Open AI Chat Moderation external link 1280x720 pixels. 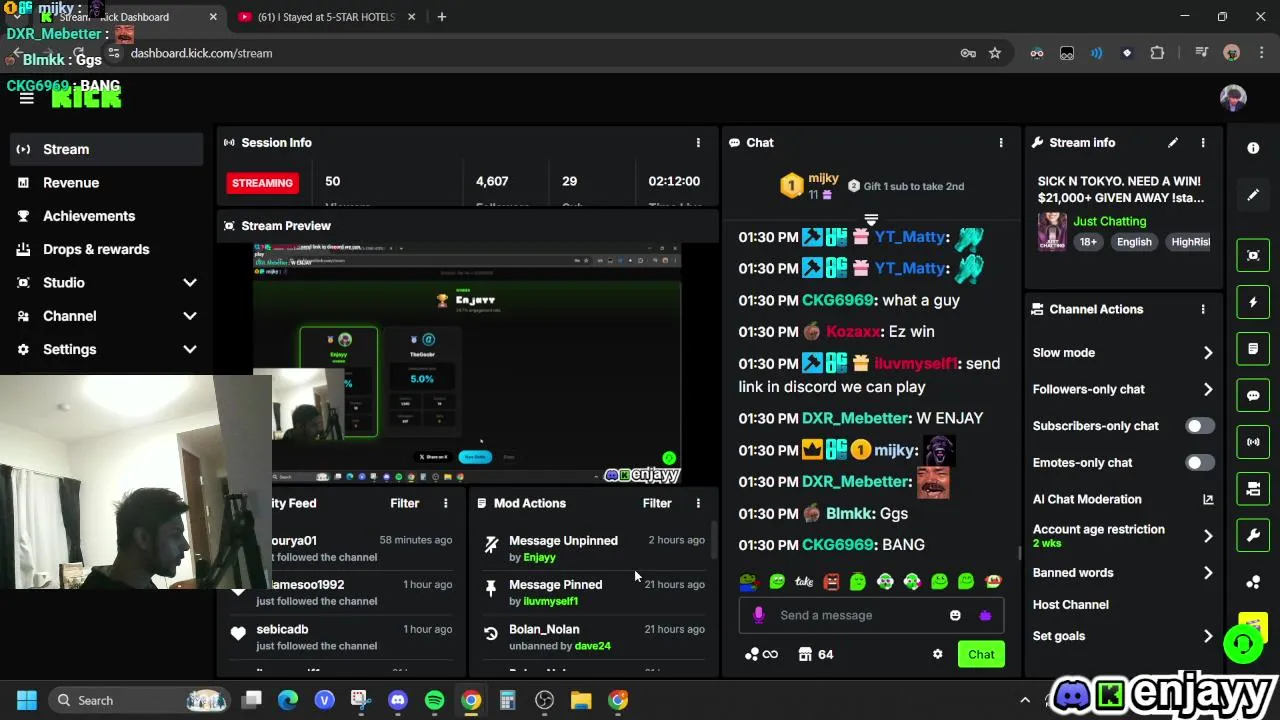tap(1208, 499)
